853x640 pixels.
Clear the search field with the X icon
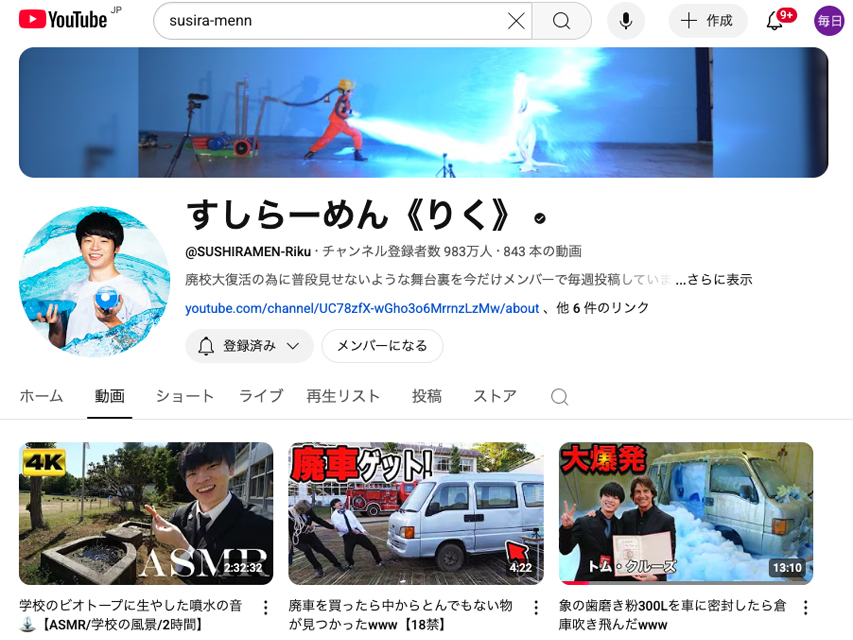pyautogui.click(x=515, y=20)
